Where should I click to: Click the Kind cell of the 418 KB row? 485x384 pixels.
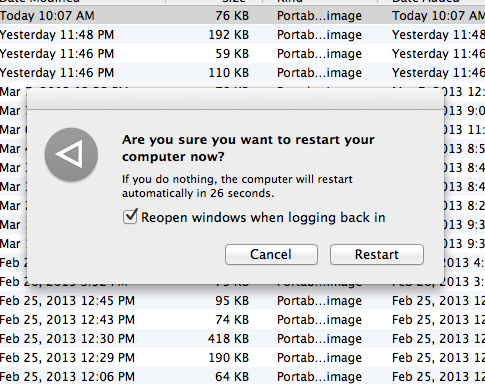[319, 339]
